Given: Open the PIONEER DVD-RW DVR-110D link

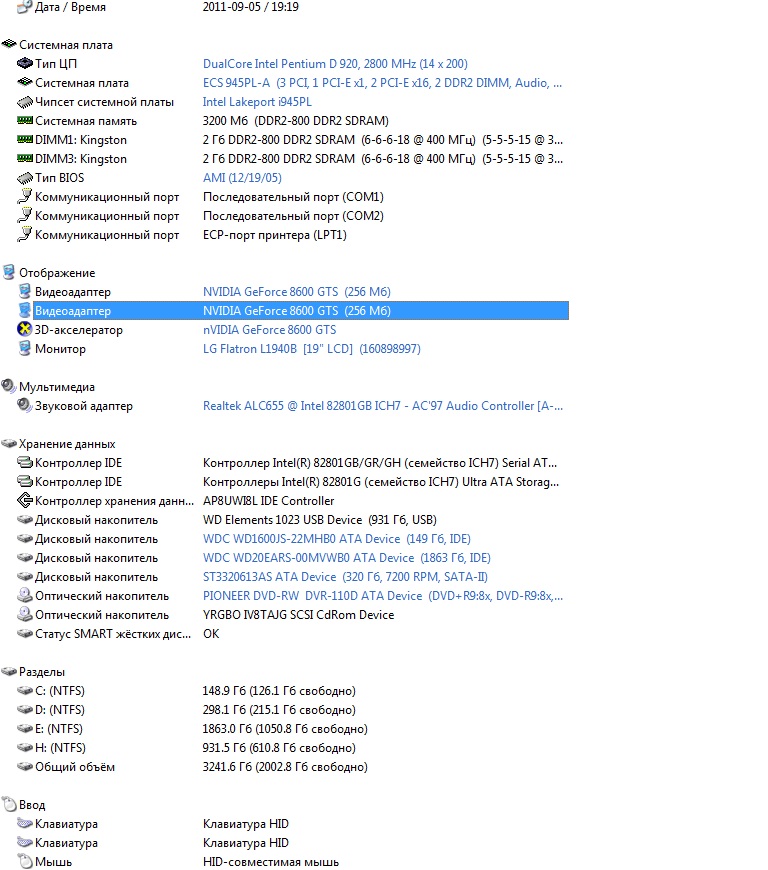Looking at the screenshot, I should 382,596.
